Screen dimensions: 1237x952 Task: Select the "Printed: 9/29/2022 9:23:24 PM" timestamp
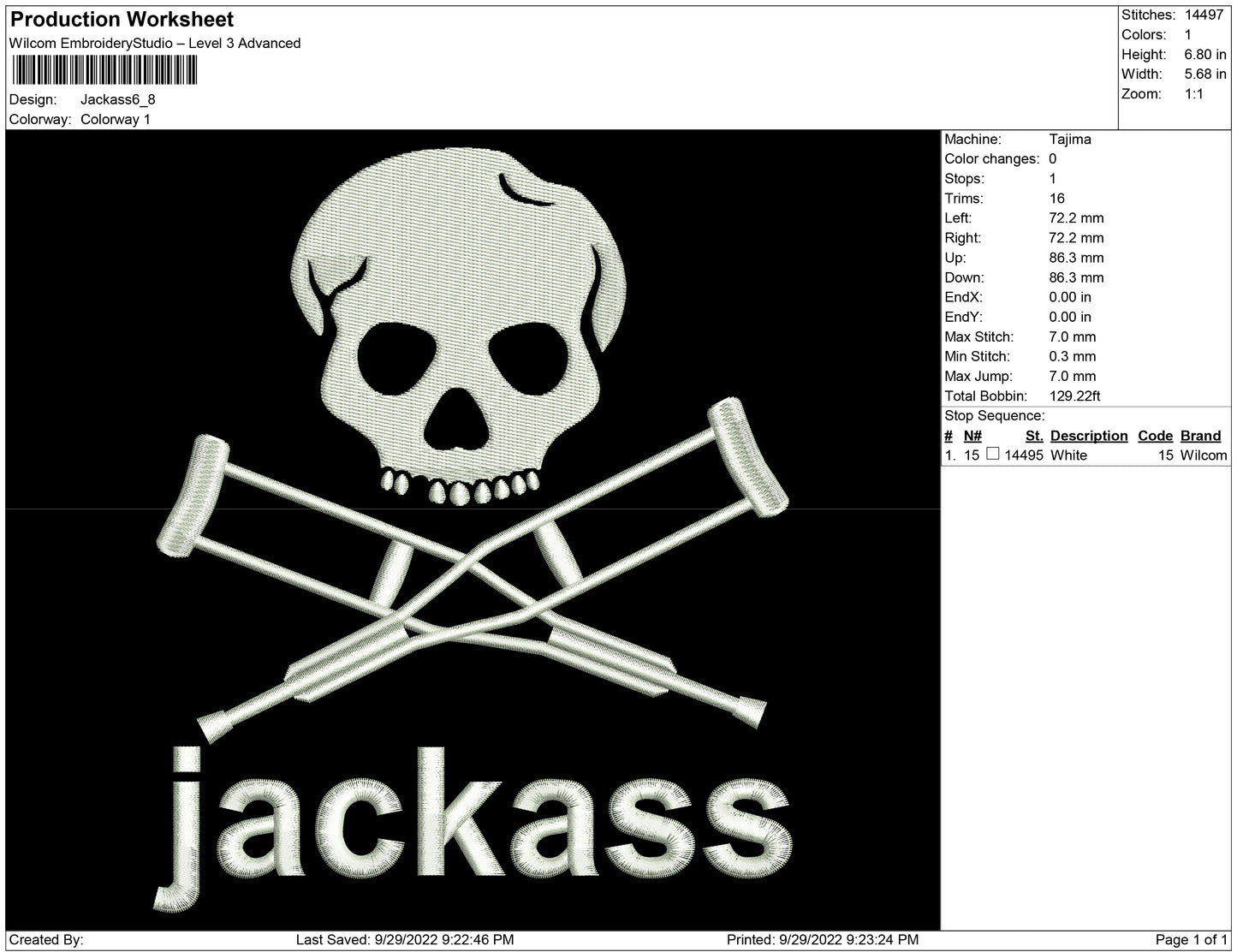tap(823, 940)
